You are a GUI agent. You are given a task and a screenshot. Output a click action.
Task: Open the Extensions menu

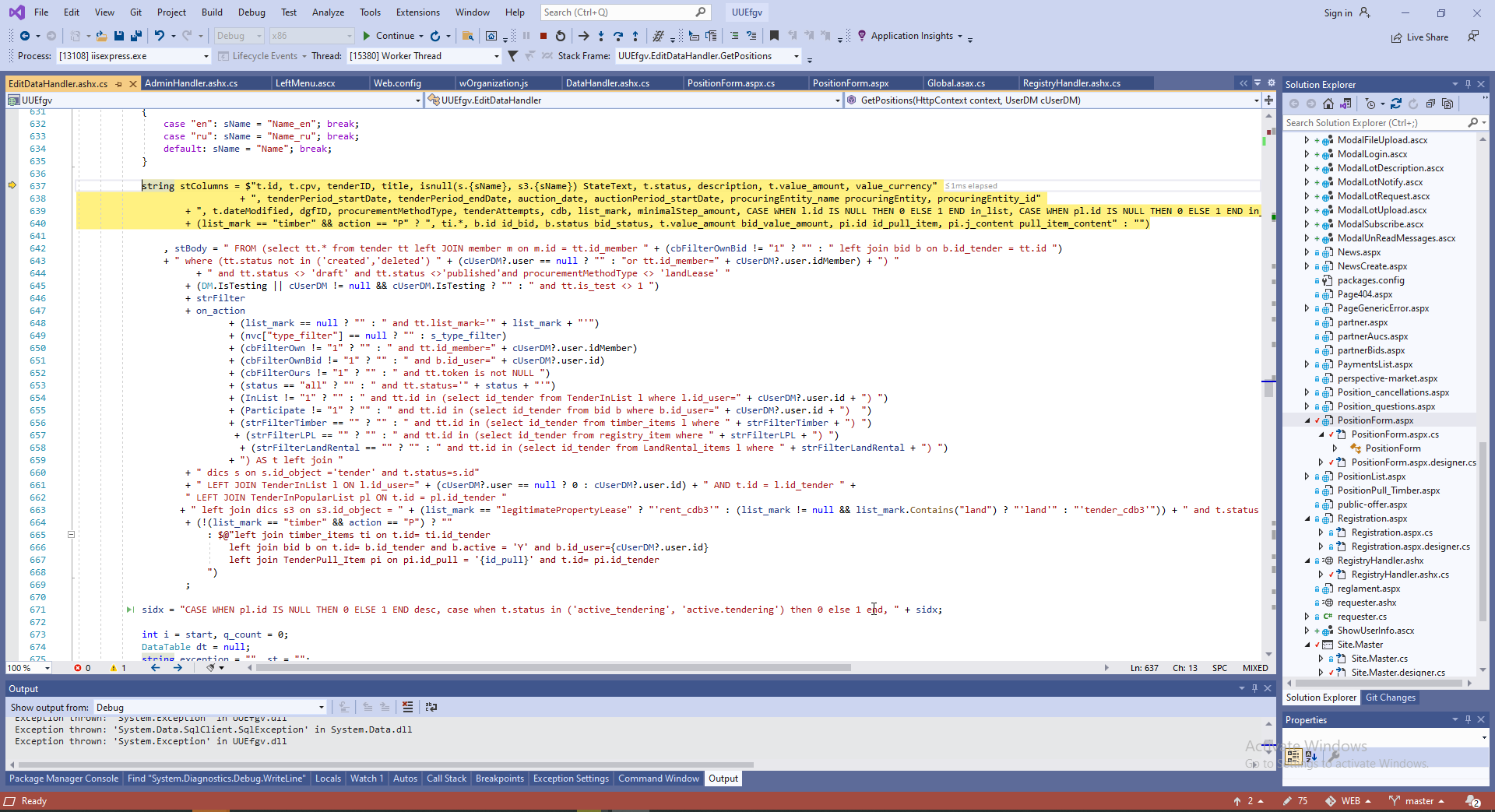click(x=418, y=12)
